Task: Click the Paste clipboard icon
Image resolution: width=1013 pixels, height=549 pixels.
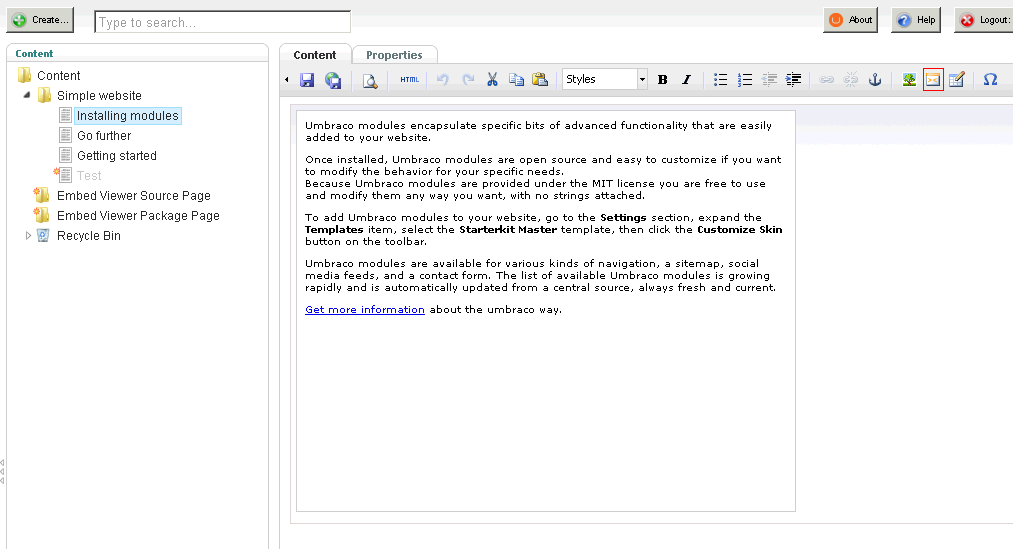Action: (539, 79)
